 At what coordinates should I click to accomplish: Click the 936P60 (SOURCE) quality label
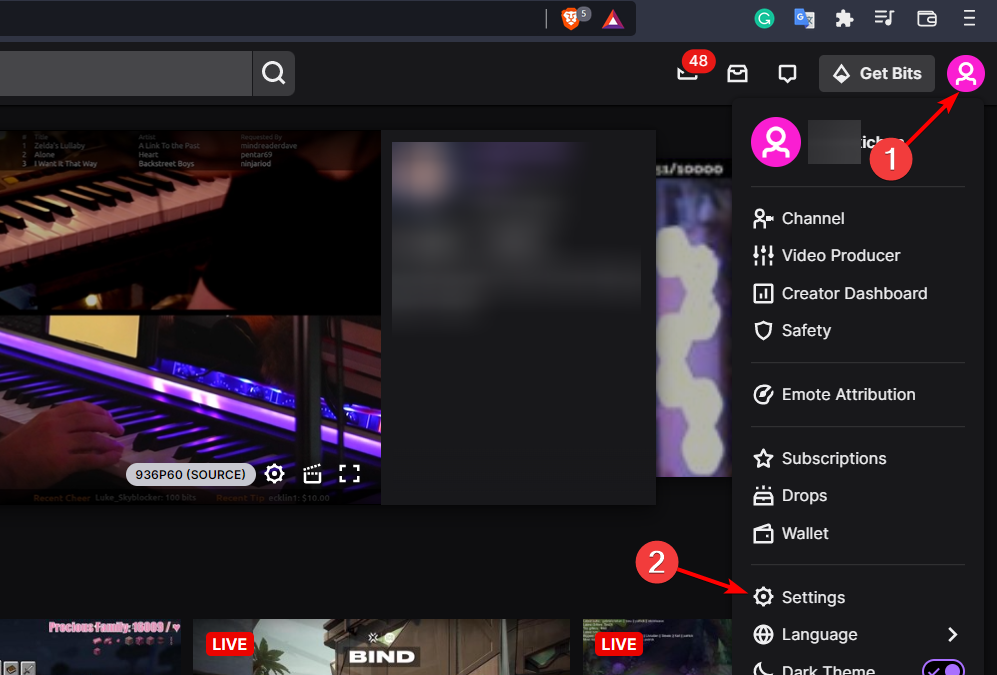[190, 475]
